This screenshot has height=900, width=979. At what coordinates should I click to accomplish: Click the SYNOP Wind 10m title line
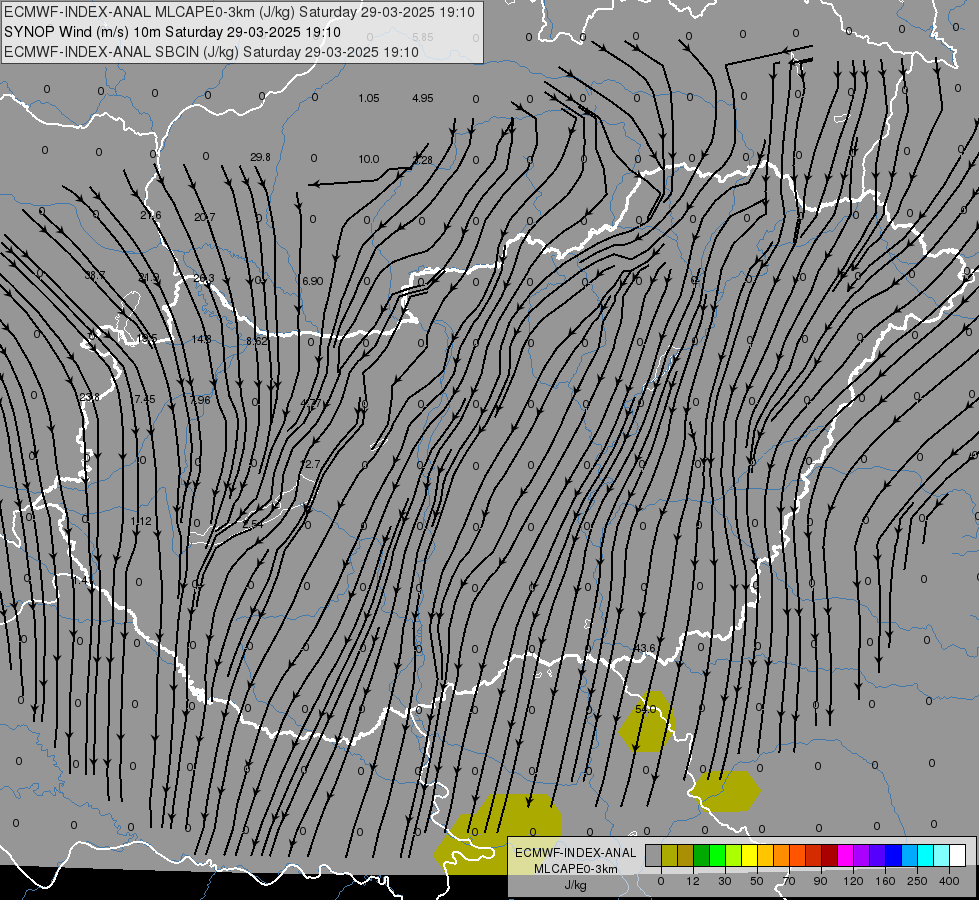pyautogui.click(x=172, y=32)
